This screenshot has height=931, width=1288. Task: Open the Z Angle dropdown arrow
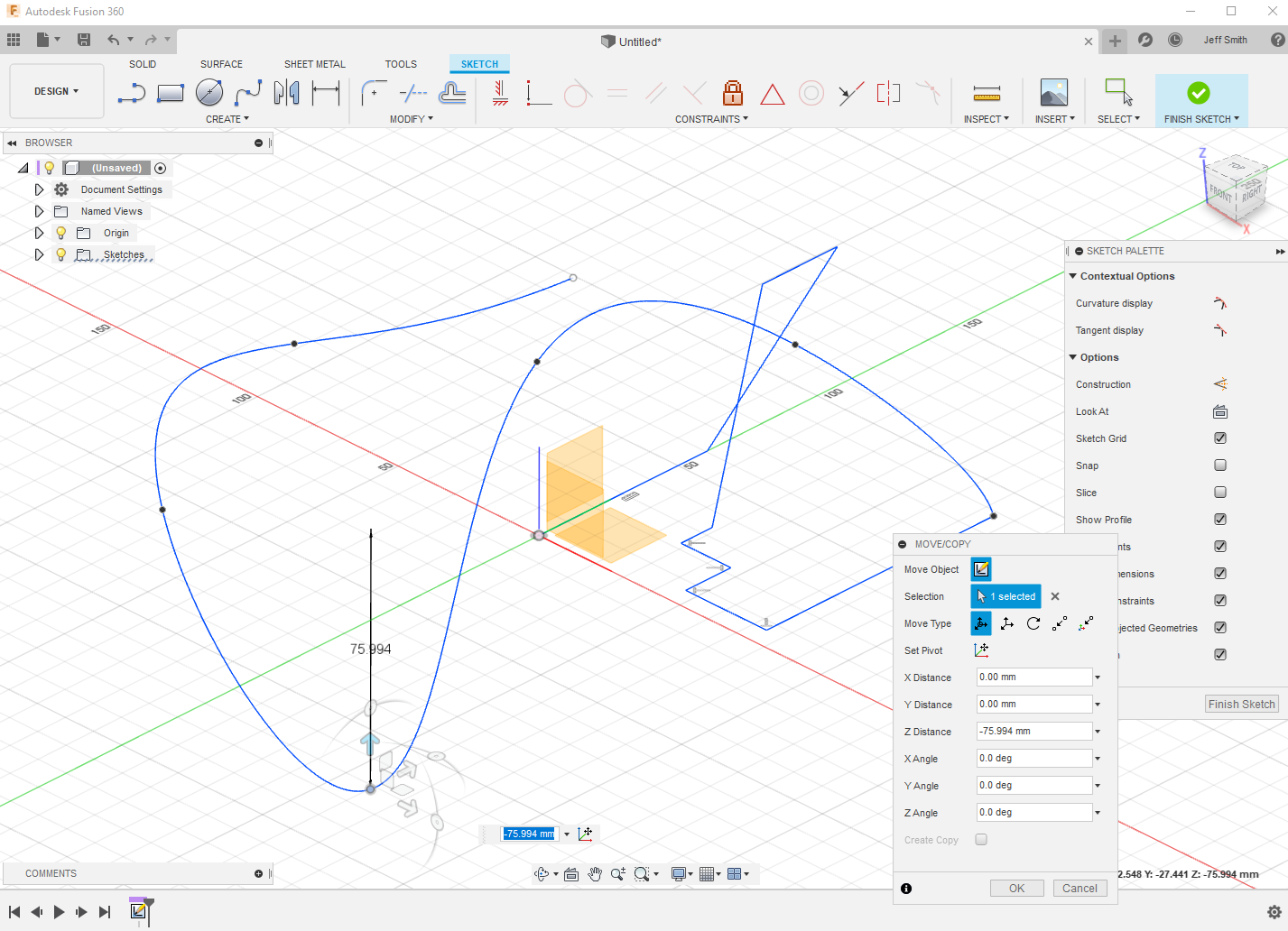1097,812
